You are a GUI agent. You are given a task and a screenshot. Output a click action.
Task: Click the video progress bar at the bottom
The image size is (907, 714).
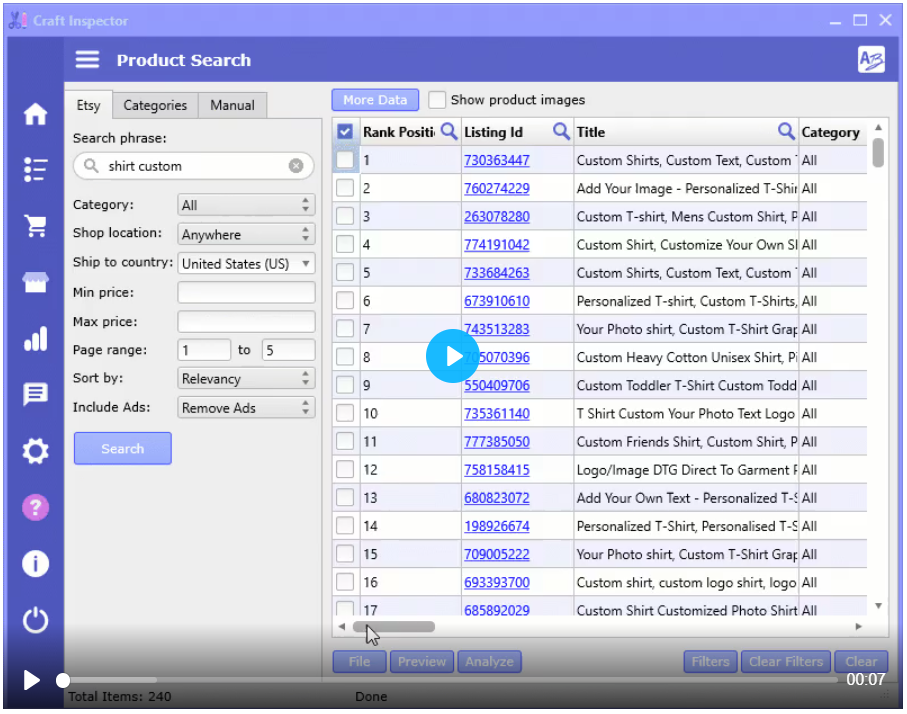450,680
